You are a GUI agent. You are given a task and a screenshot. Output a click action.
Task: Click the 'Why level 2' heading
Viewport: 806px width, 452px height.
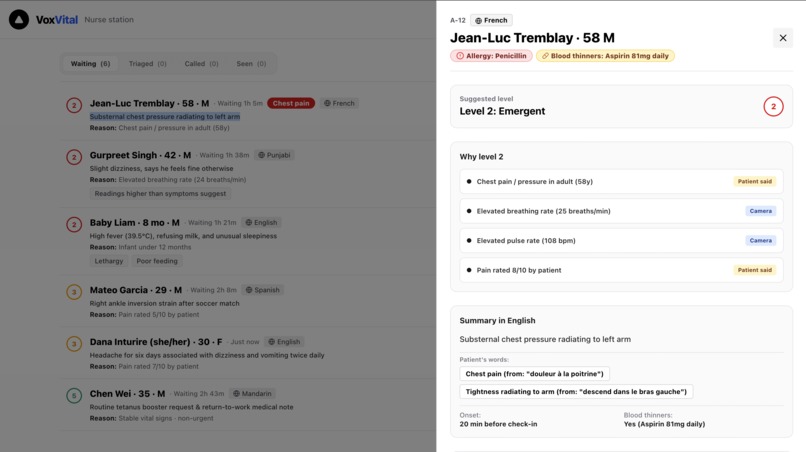[x=481, y=157]
